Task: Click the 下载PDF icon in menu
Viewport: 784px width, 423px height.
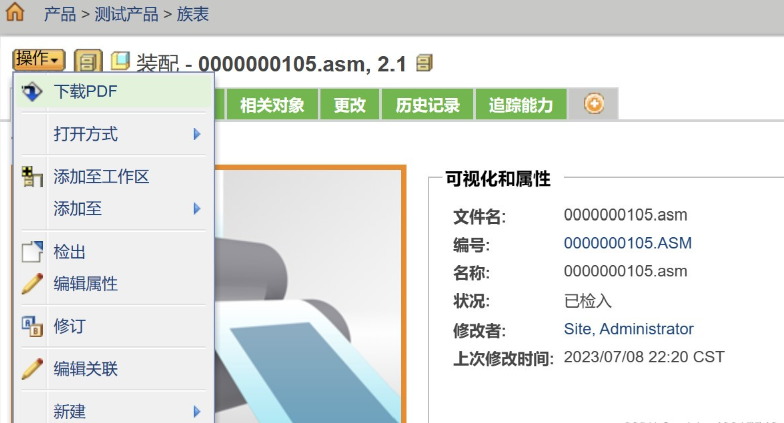Action: (32, 92)
